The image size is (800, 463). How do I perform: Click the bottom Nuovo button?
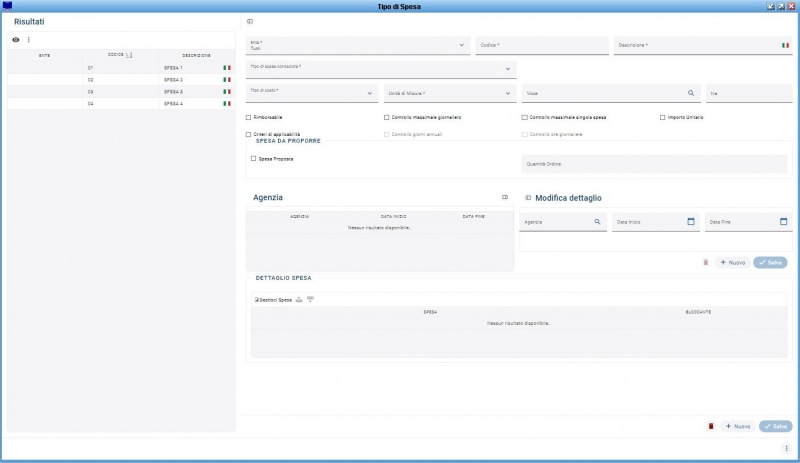coord(737,426)
